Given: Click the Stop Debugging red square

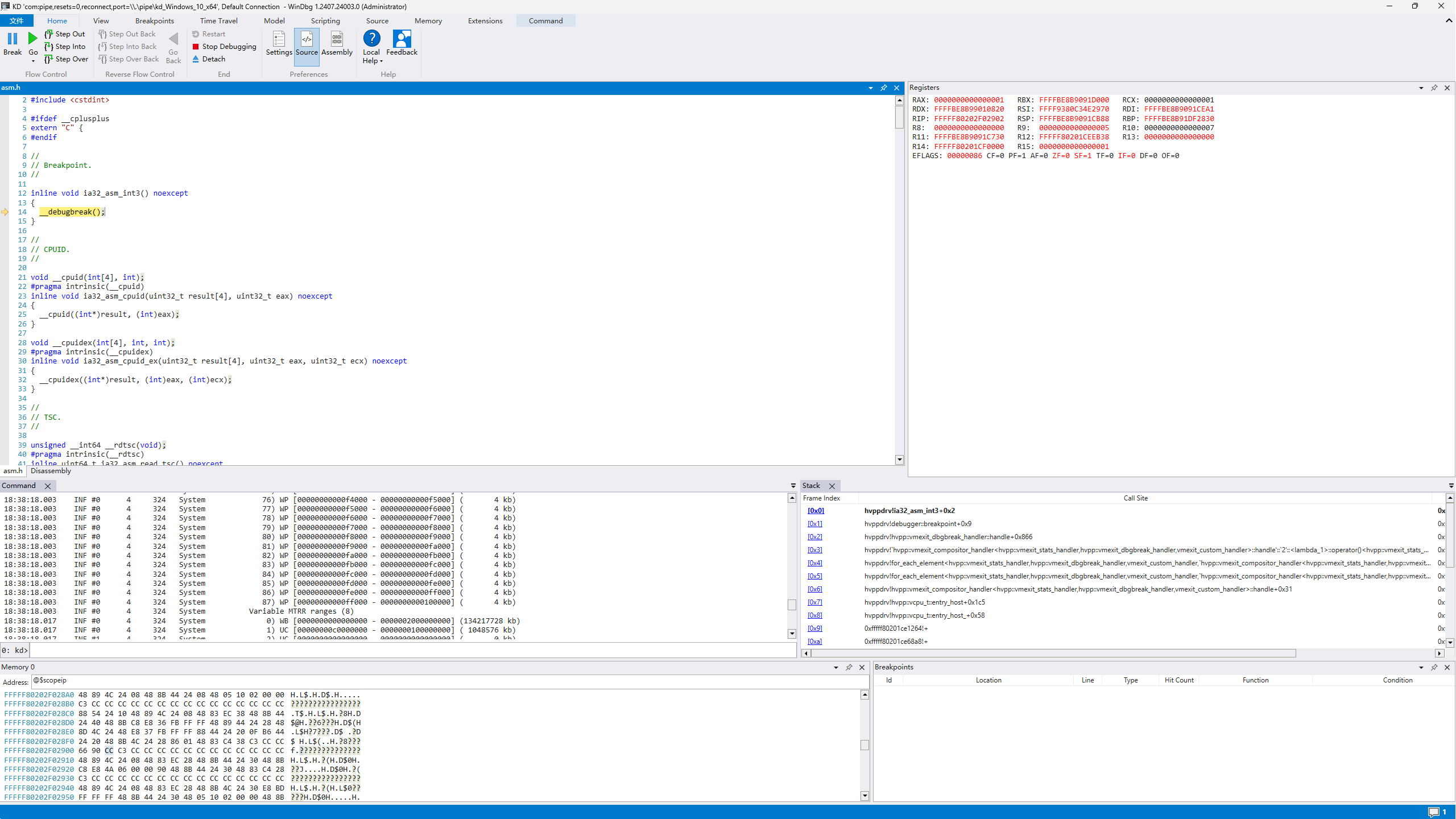Looking at the screenshot, I should [196, 47].
